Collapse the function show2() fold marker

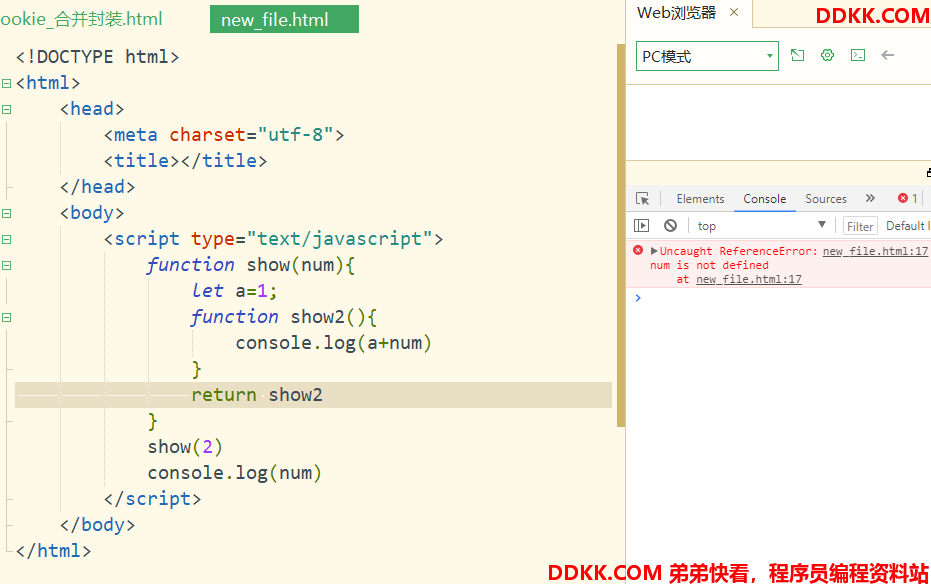(x=7, y=318)
